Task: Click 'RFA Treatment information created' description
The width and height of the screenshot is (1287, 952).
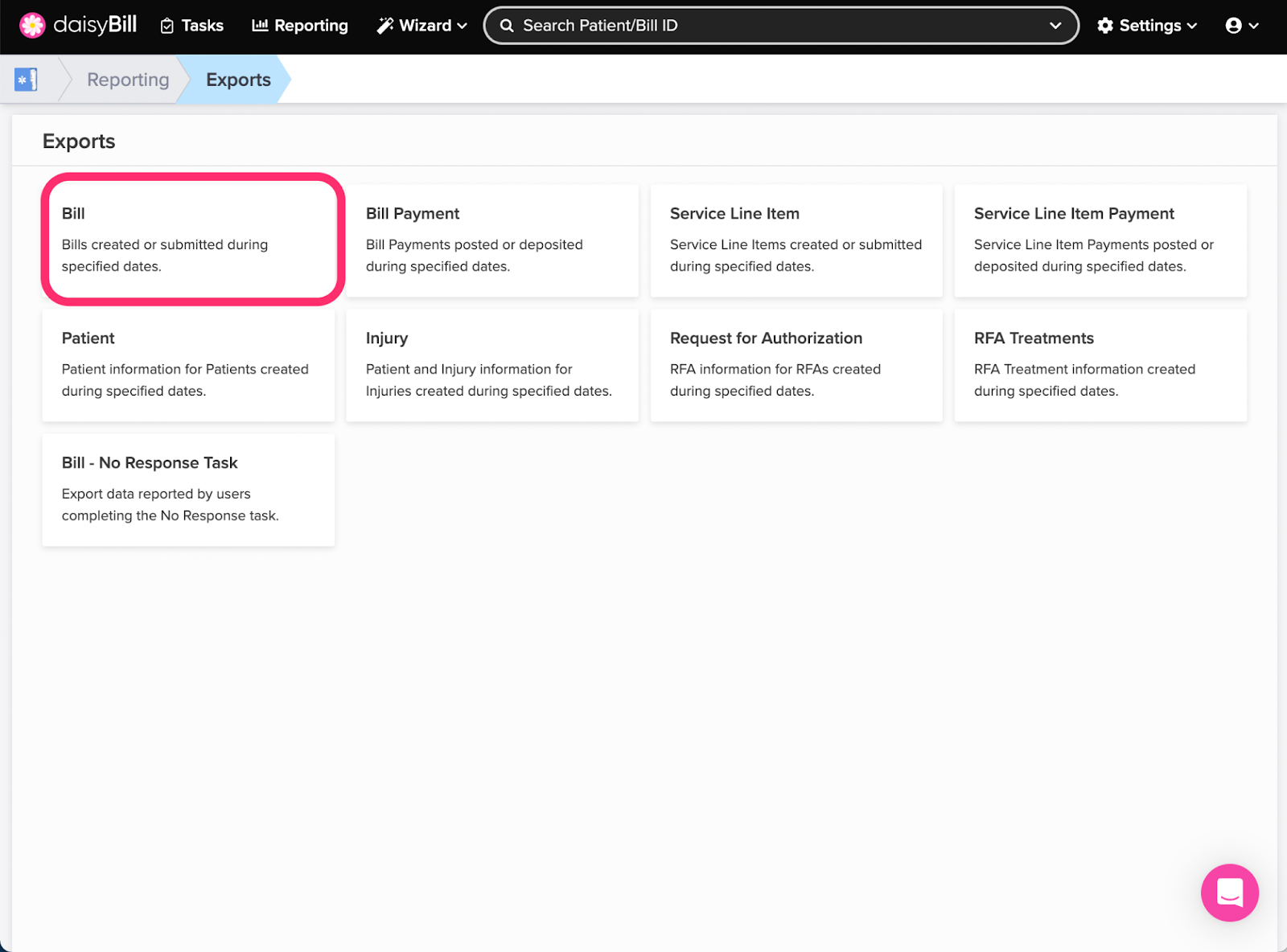Action: click(x=1084, y=369)
